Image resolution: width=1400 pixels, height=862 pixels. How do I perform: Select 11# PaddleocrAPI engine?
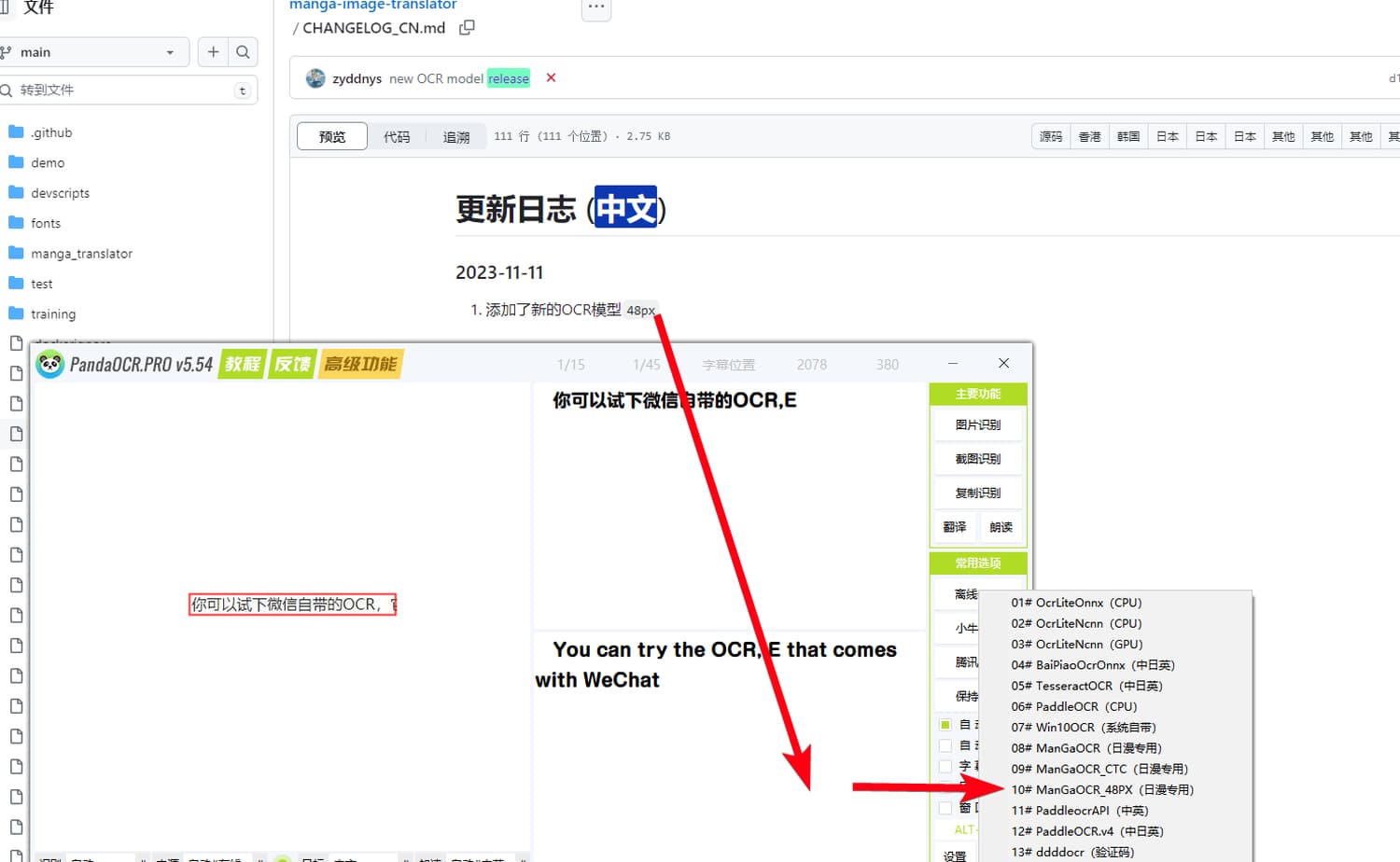[x=1080, y=811]
